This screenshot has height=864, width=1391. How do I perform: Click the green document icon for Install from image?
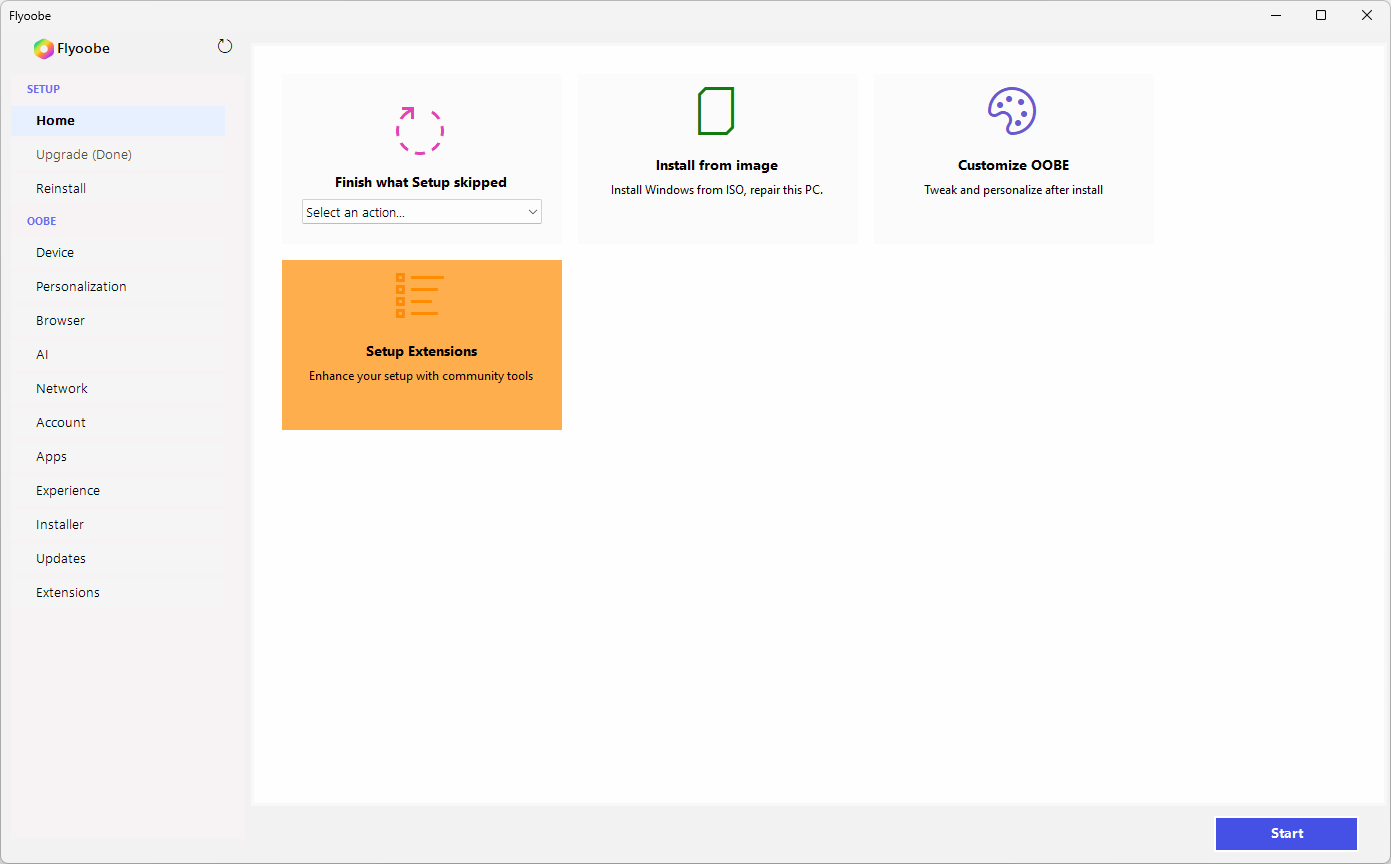coord(716,111)
